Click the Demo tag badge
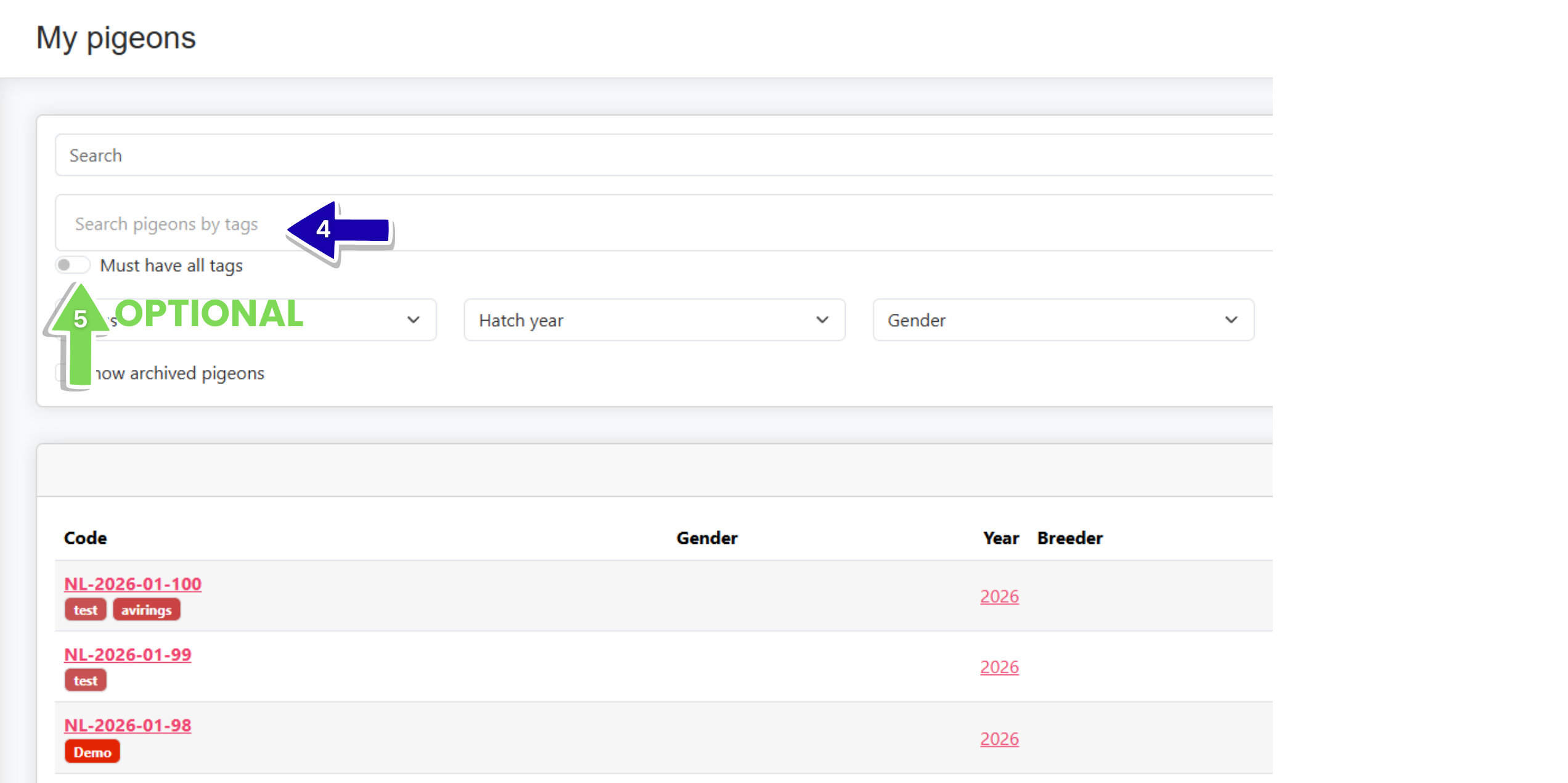Image resolution: width=1568 pixels, height=783 pixels. (x=92, y=752)
